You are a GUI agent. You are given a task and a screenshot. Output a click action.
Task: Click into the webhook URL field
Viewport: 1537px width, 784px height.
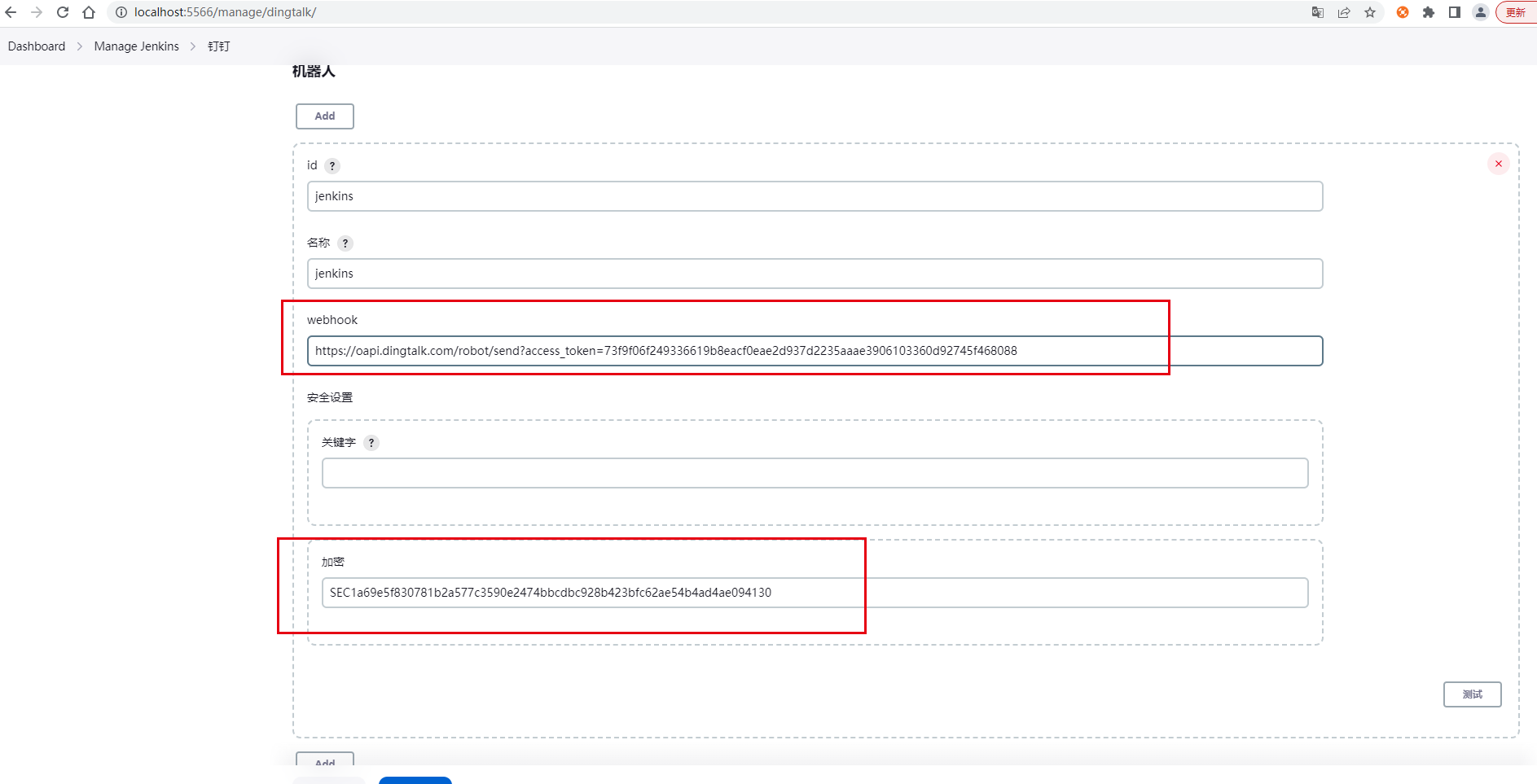tap(815, 351)
